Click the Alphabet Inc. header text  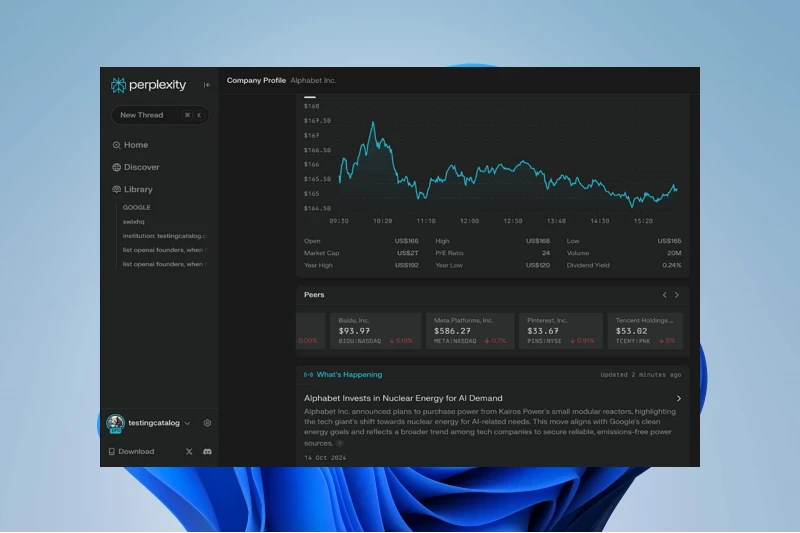313,81
